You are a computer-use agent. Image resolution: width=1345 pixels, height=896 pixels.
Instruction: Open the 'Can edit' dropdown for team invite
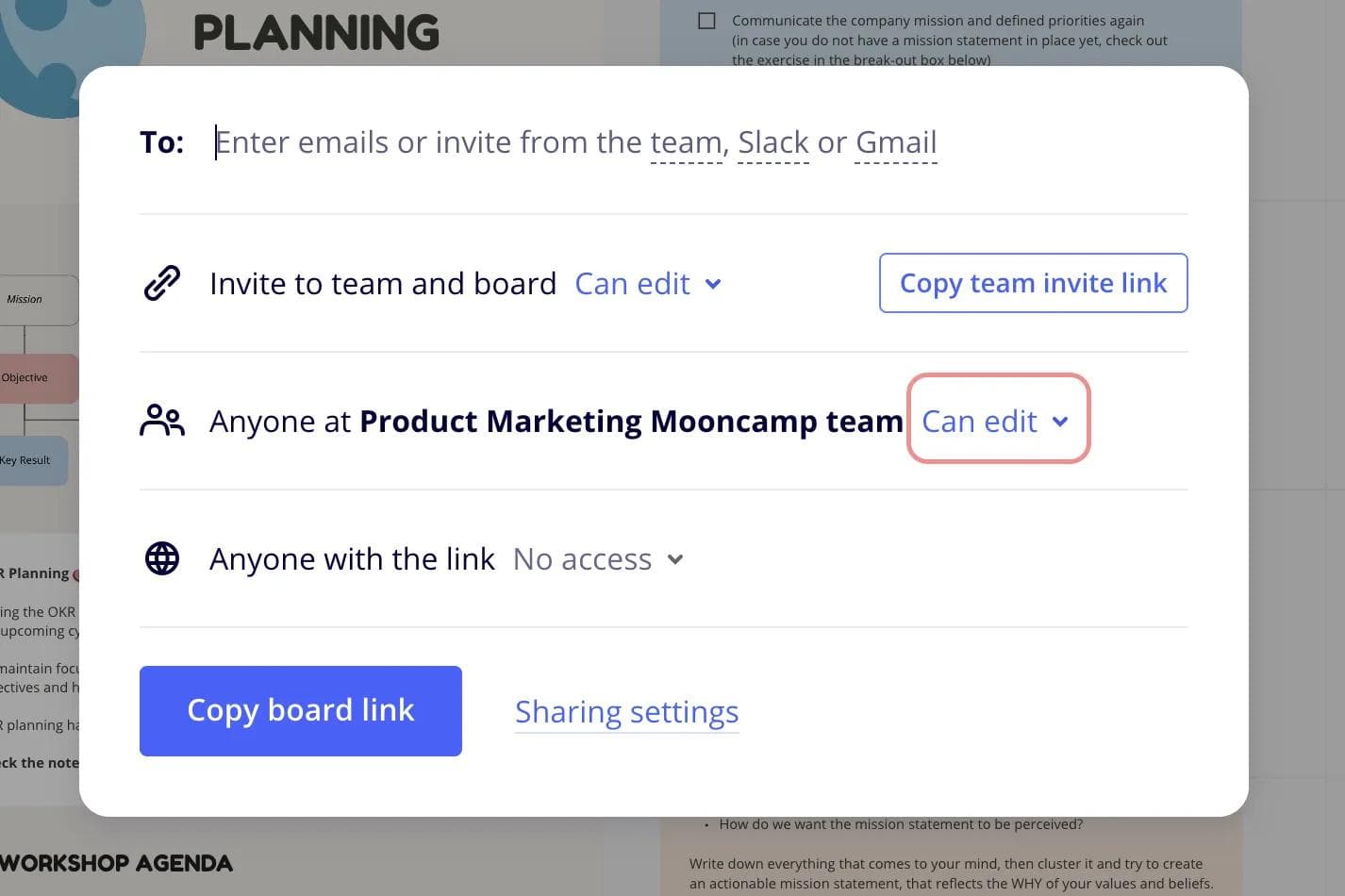tap(647, 283)
